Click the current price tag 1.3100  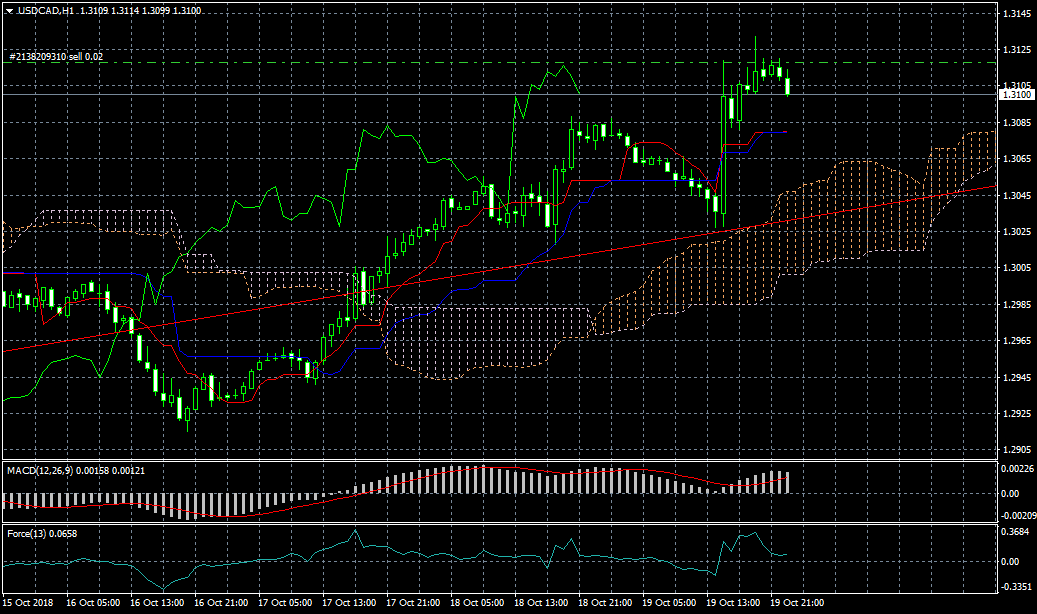tap(1015, 94)
